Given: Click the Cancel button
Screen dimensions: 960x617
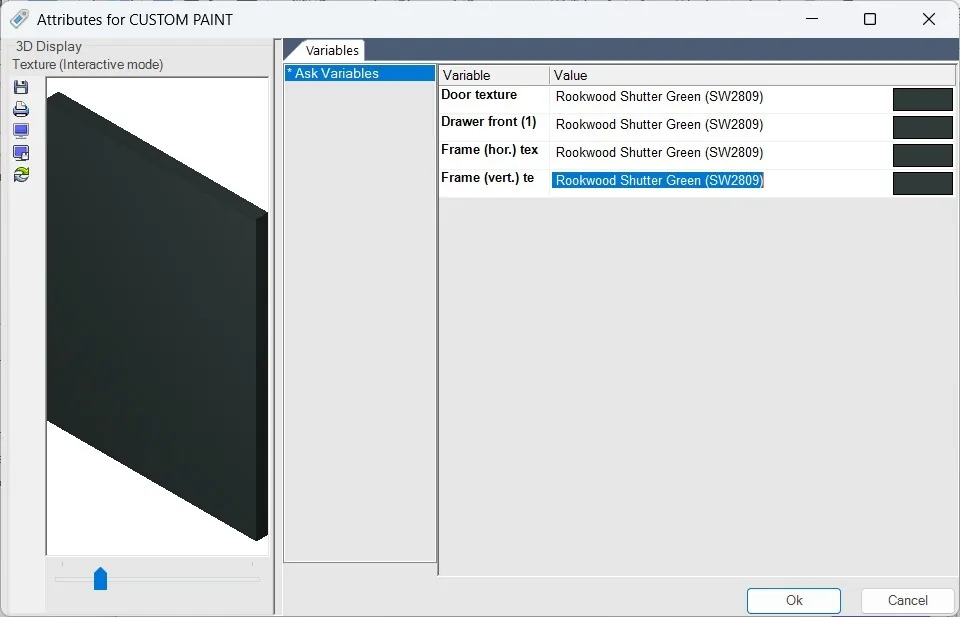Looking at the screenshot, I should click(907, 600).
